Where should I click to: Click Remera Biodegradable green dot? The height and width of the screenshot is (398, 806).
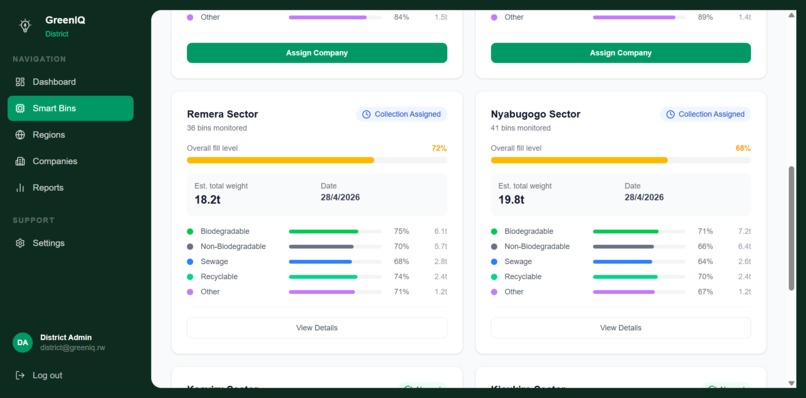coord(190,231)
